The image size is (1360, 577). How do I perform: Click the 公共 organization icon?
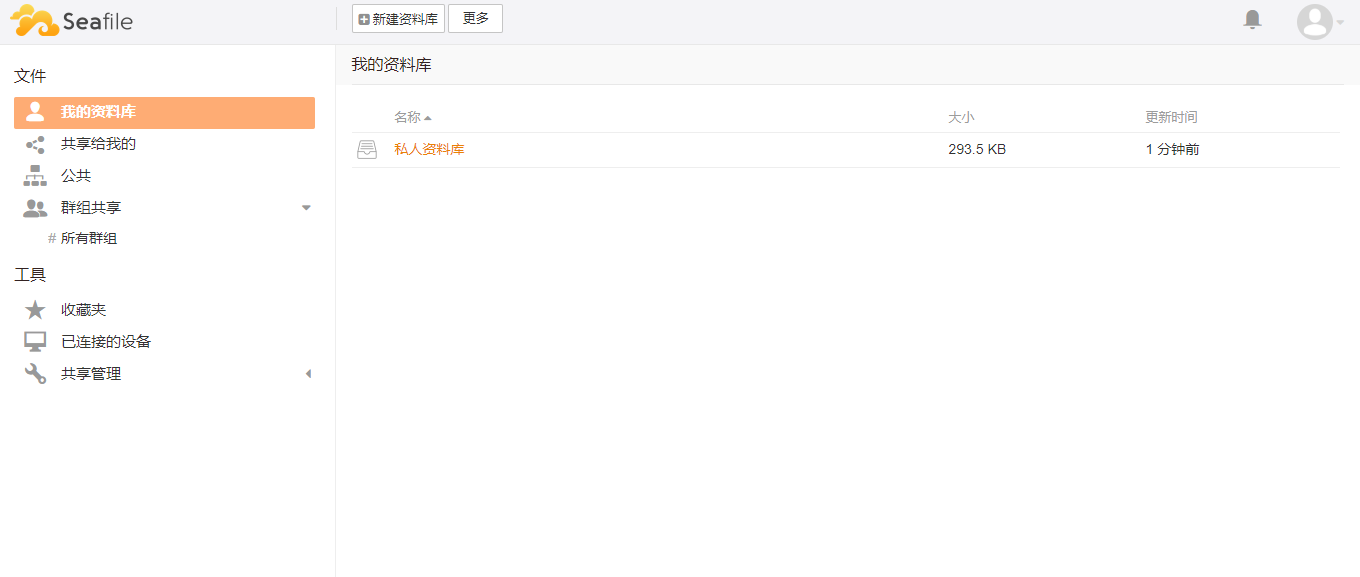pyautogui.click(x=35, y=176)
